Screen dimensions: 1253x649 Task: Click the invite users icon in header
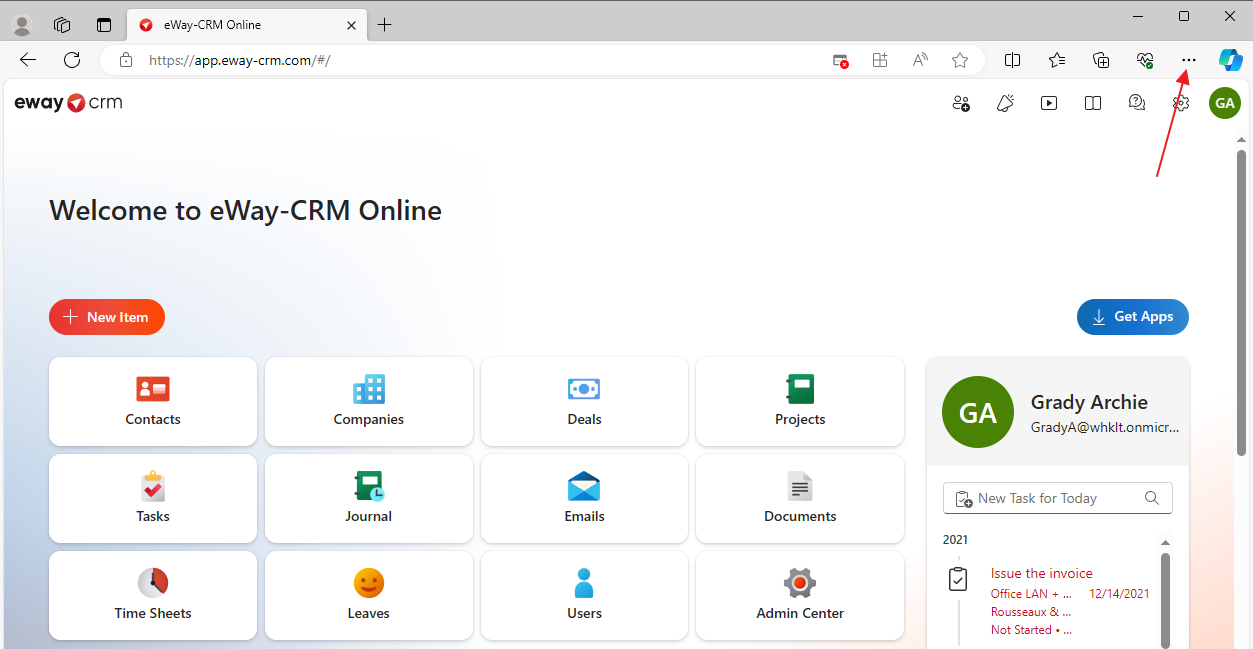pyautogui.click(x=961, y=103)
